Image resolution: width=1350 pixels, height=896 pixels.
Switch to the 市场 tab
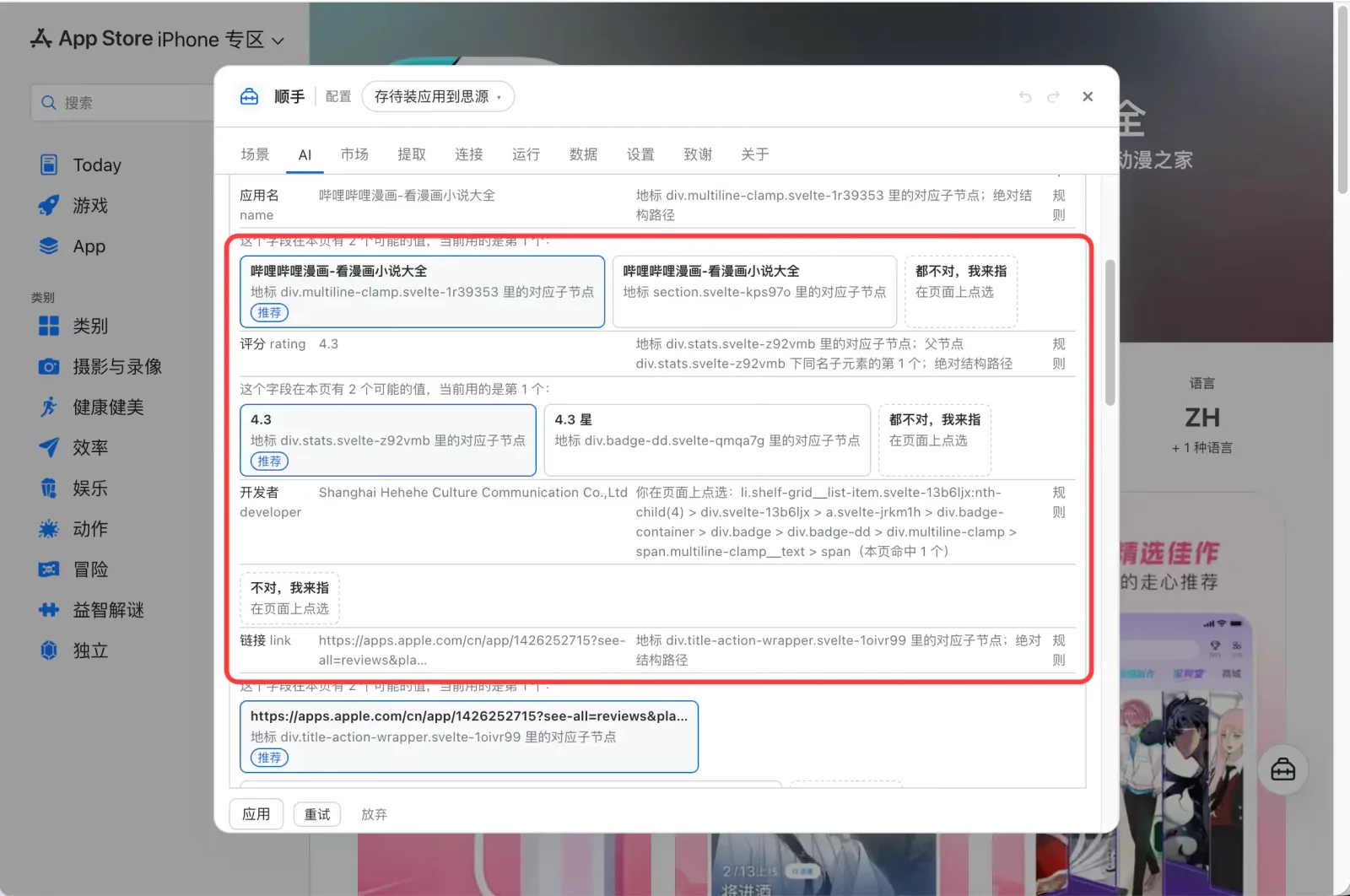click(354, 154)
